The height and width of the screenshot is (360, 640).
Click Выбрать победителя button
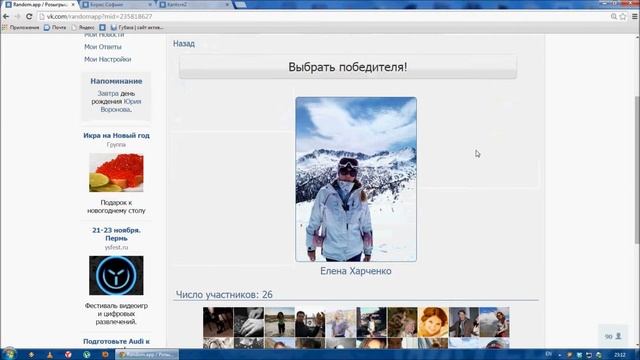pyautogui.click(x=348, y=67)
